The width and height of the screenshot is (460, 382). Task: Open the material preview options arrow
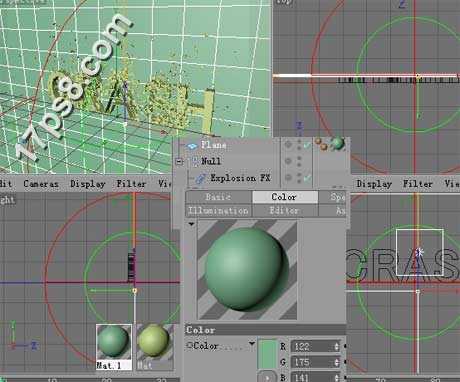[191, 224]
